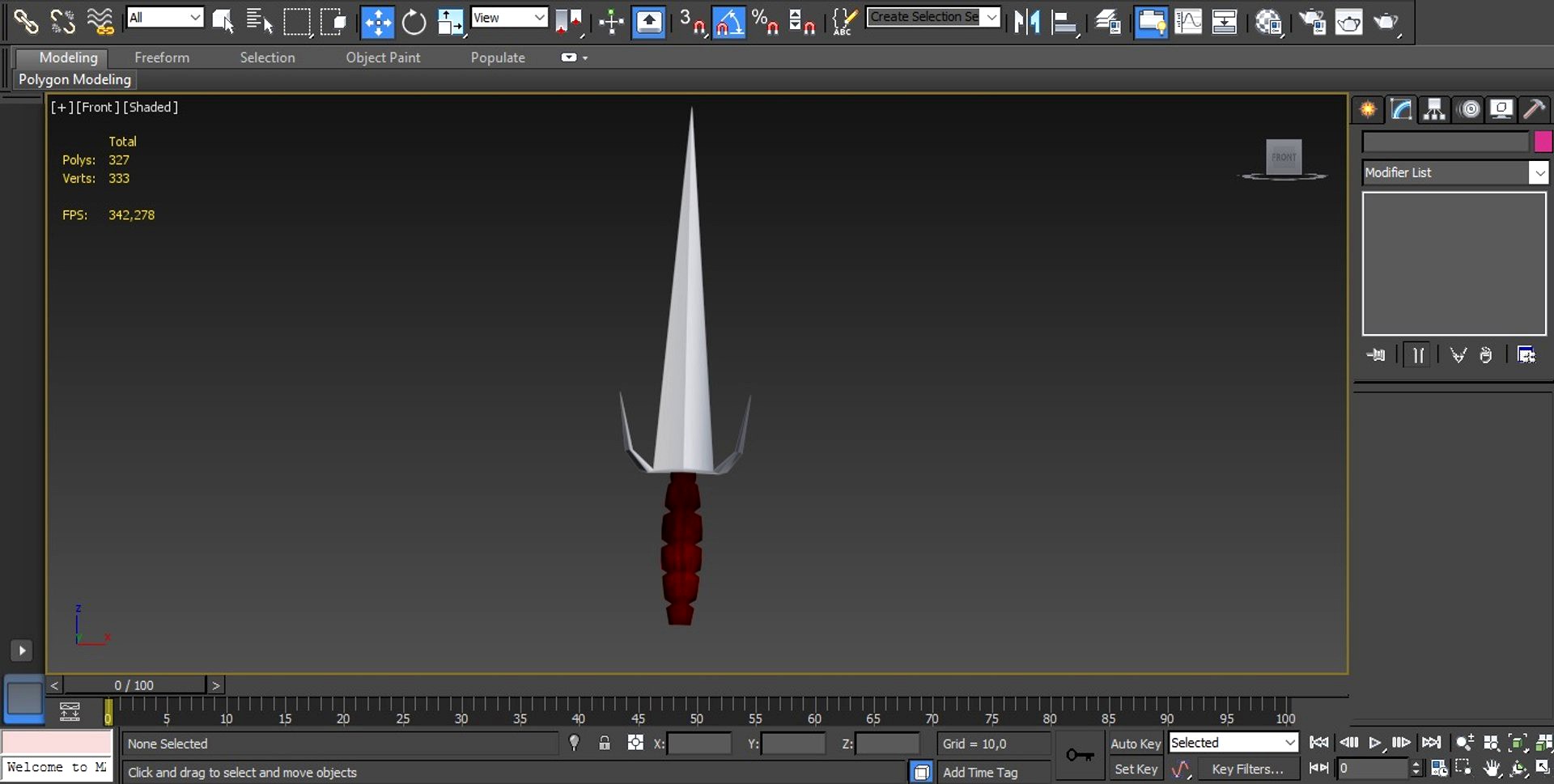Toggle the Angle Snap button
Screen dimensions: 1554x784
coord(728,21)
